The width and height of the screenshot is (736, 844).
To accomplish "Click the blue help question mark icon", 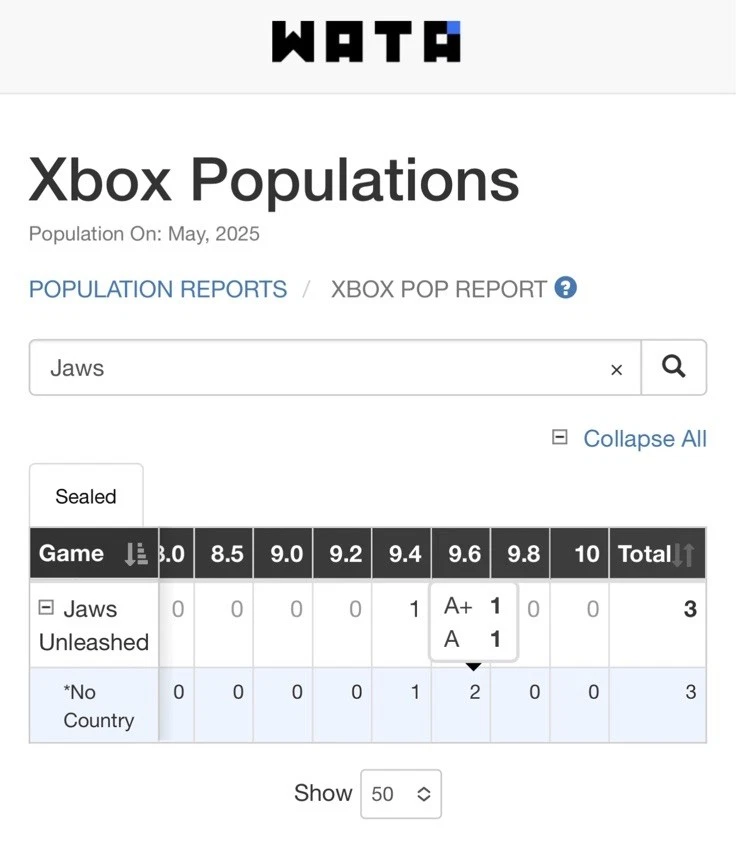I will pos(566,289).
